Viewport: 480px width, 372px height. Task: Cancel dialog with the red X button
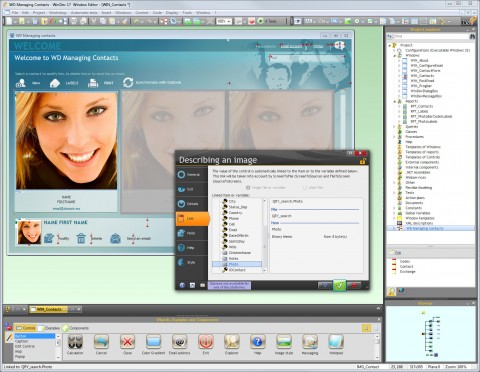(x=354, y=285)
